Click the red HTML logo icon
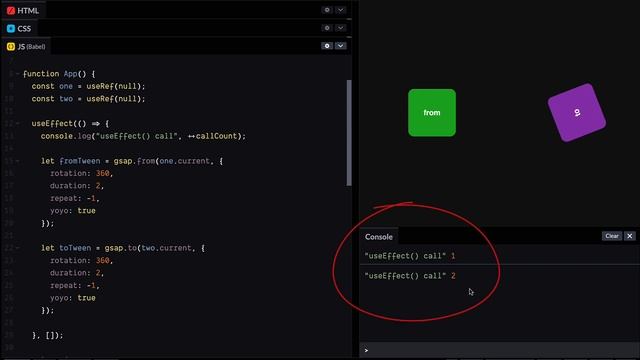This screenshot has width=640, height=360. tap(11, 11)
